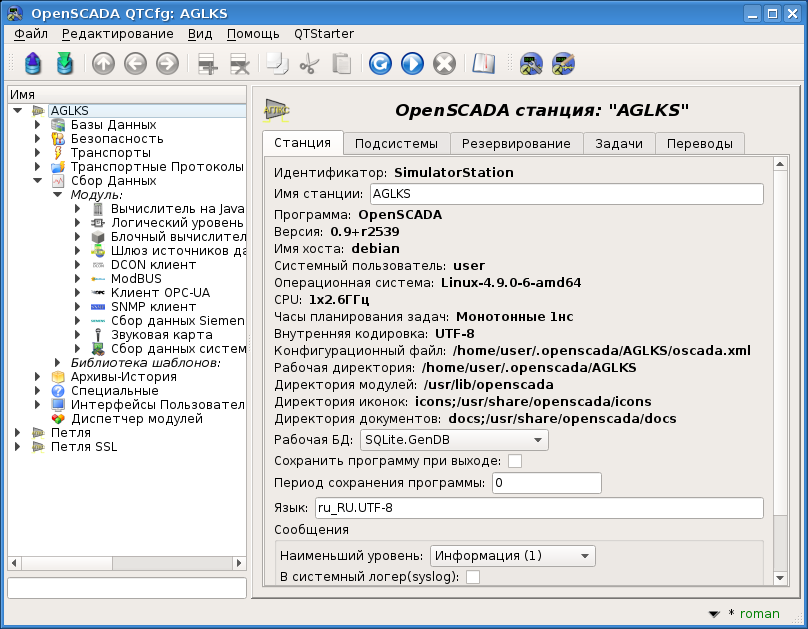The width and height of the screenshot is (808, 629).
Task: Collapse the Модуль: tree branch
Action: coord(58,195)
